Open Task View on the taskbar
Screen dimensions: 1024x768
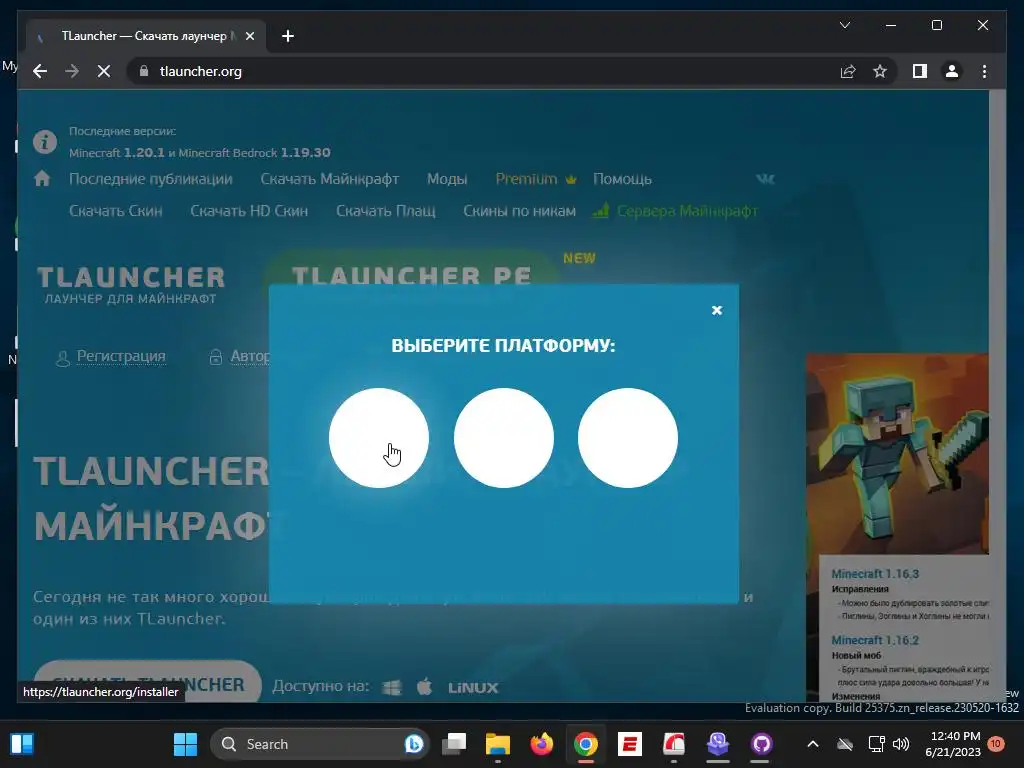tap(454, 744)
